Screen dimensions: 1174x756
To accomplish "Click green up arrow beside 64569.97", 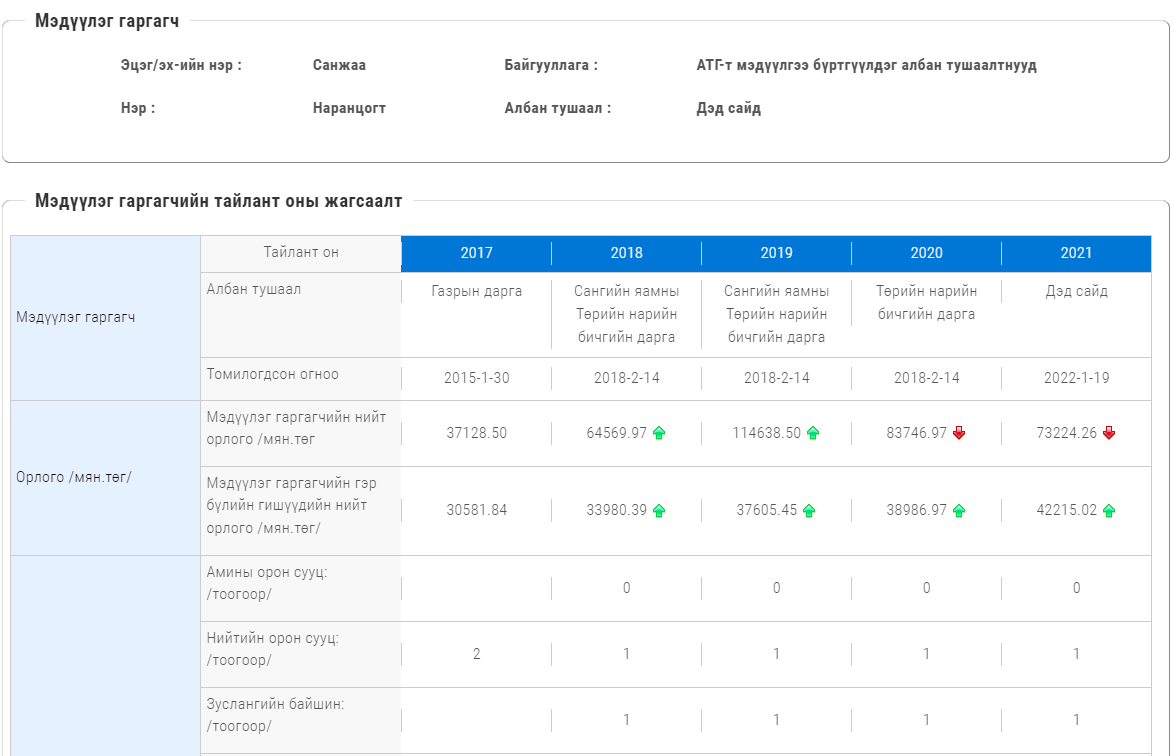I will [659, 433].
